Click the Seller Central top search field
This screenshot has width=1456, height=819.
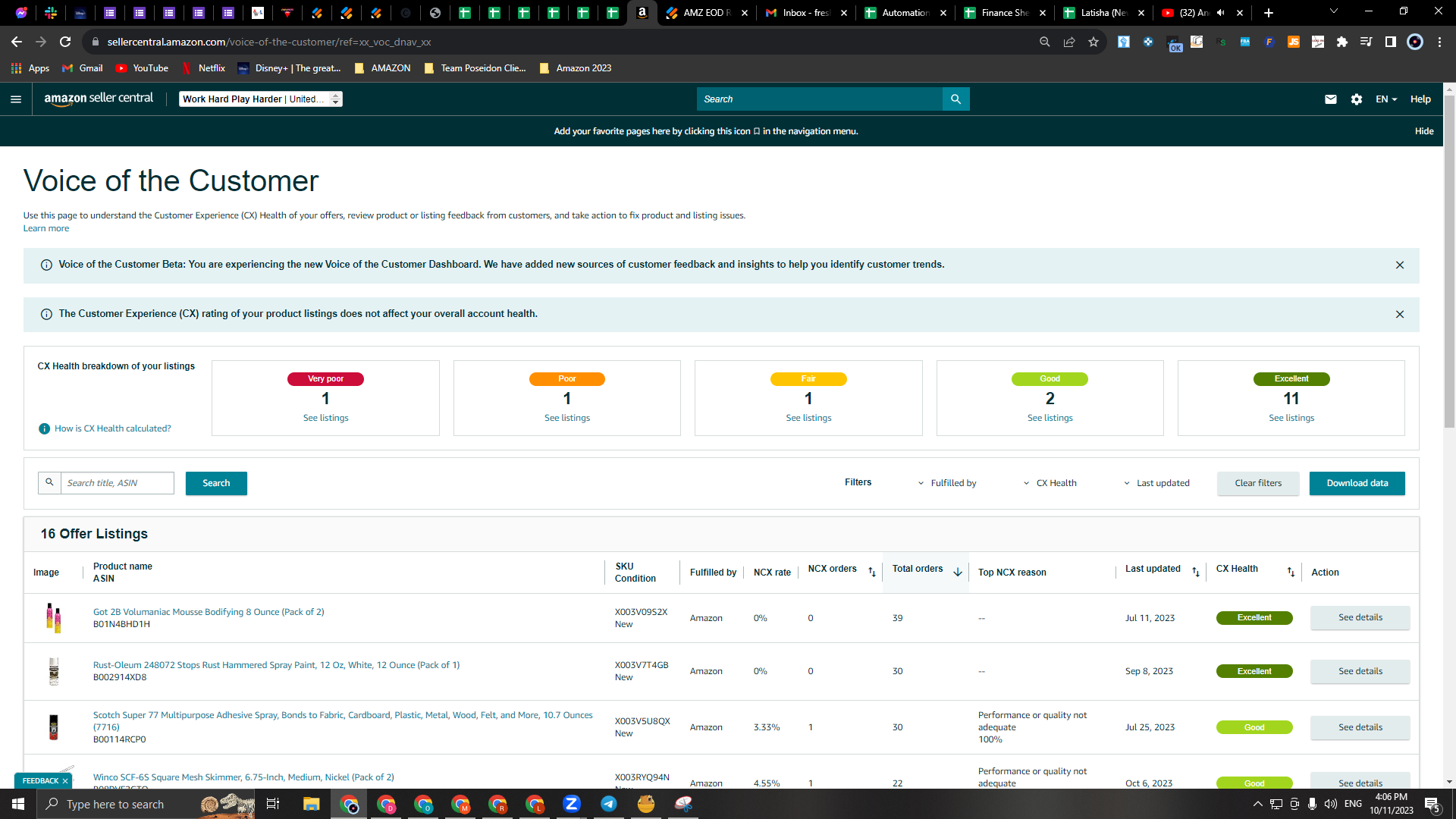tap(820, 99)
